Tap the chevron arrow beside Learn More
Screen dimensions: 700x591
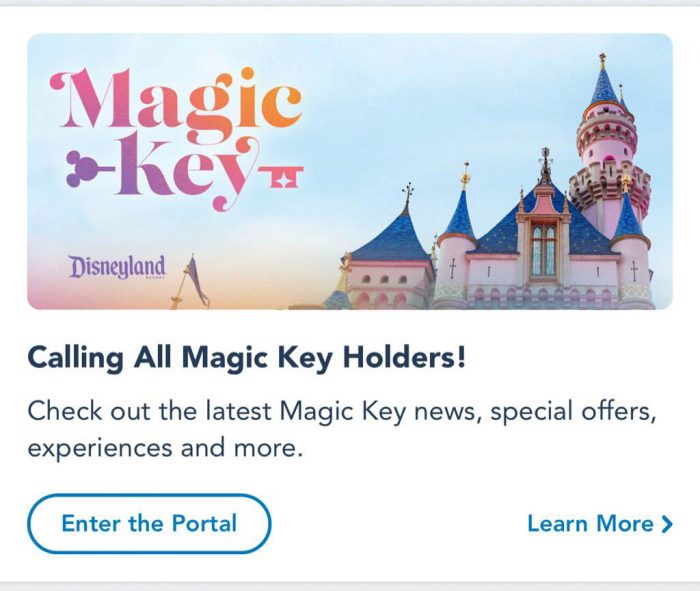tap(667, 524)
